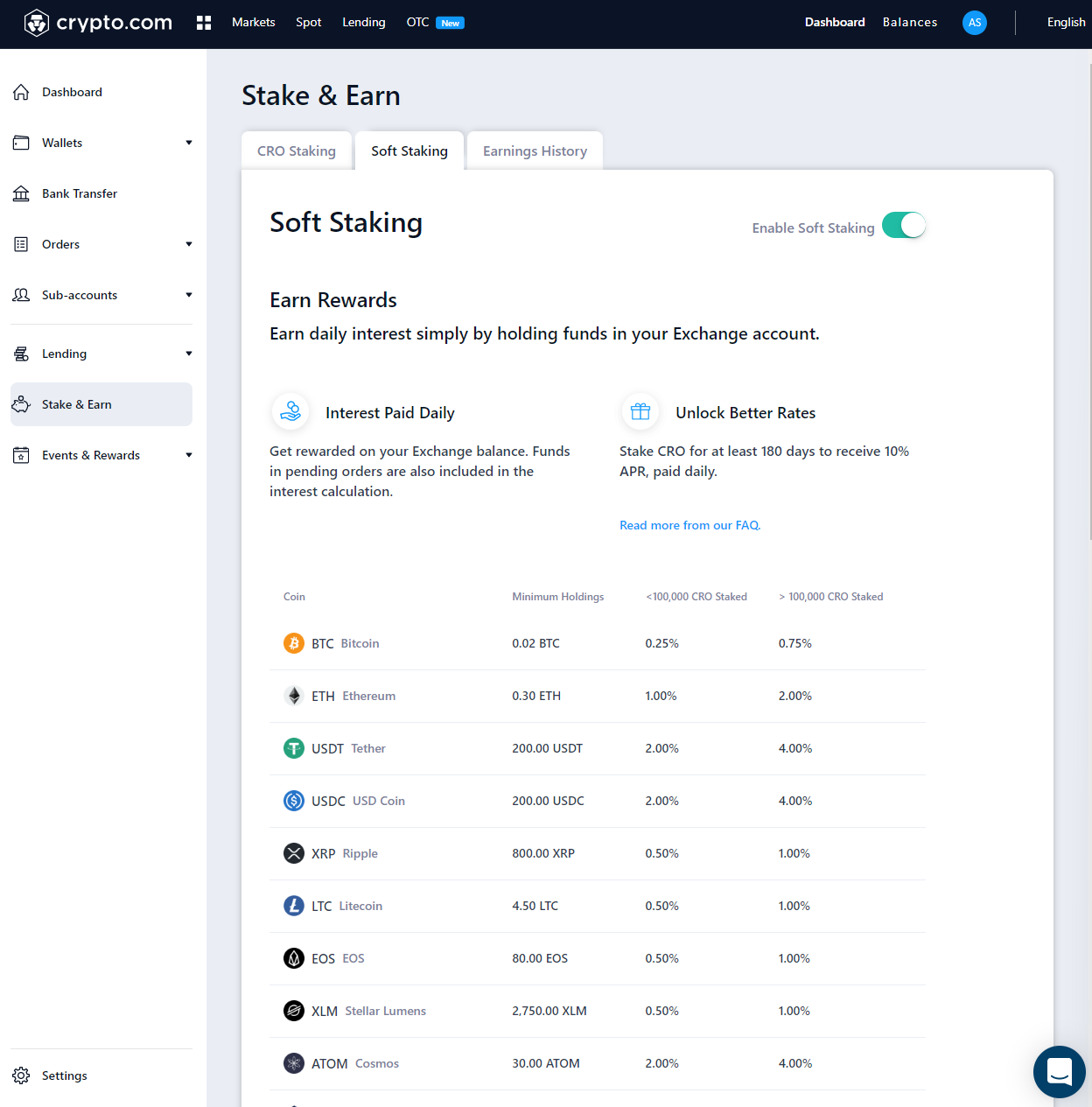The width and height of the screenshot is (1092, 1107).
Task: Click the Bitcoin coin icon
Action: tap(294, 643)
